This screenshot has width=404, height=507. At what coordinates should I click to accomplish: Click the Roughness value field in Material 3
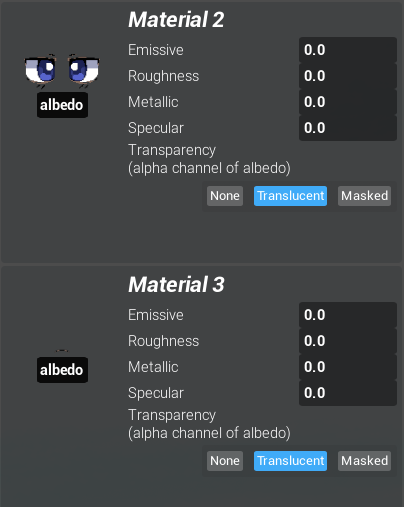(x=348, y=341)
